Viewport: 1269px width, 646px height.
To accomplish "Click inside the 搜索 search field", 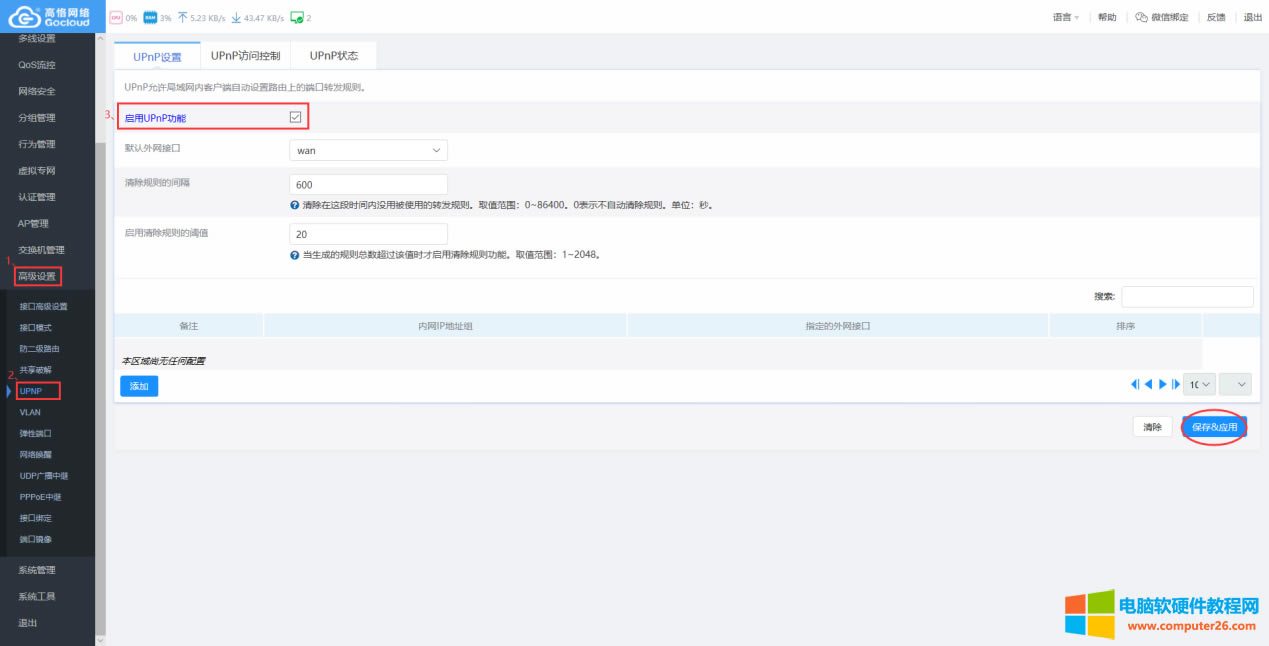I will 1187,296.
